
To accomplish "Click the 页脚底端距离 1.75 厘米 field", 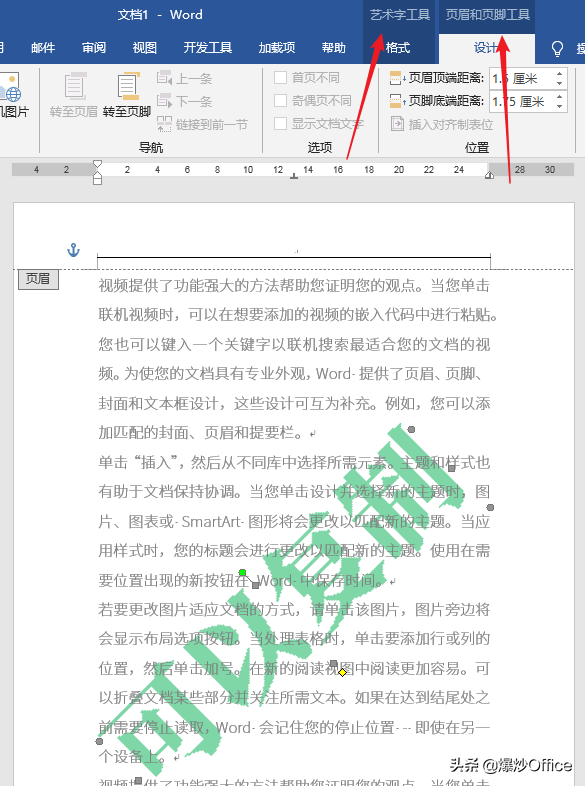I will point(521,102).
